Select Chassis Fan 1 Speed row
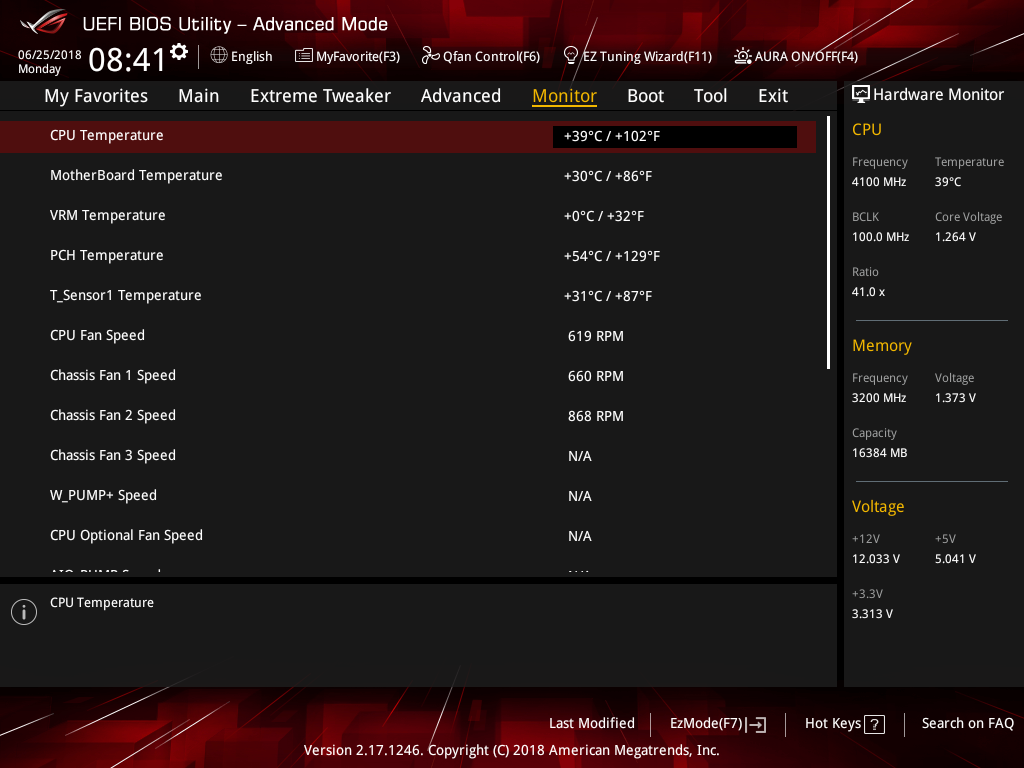This screenshot has height=768, width=1024. (408, 376)
